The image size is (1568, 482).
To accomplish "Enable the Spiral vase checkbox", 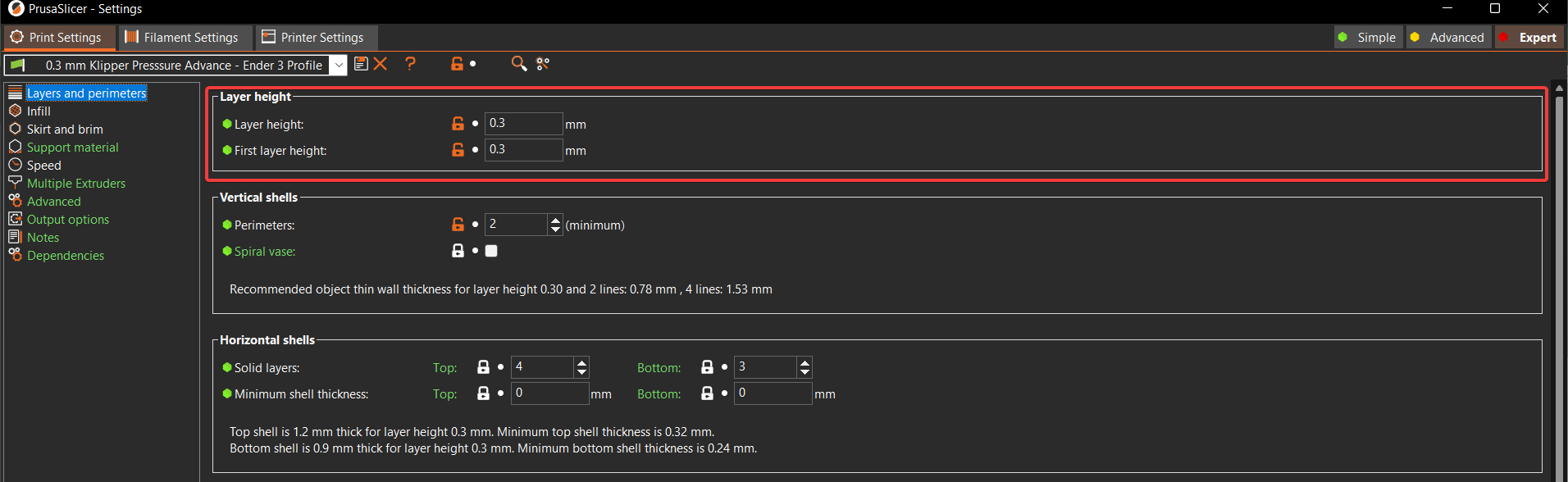I will [491, 251].
